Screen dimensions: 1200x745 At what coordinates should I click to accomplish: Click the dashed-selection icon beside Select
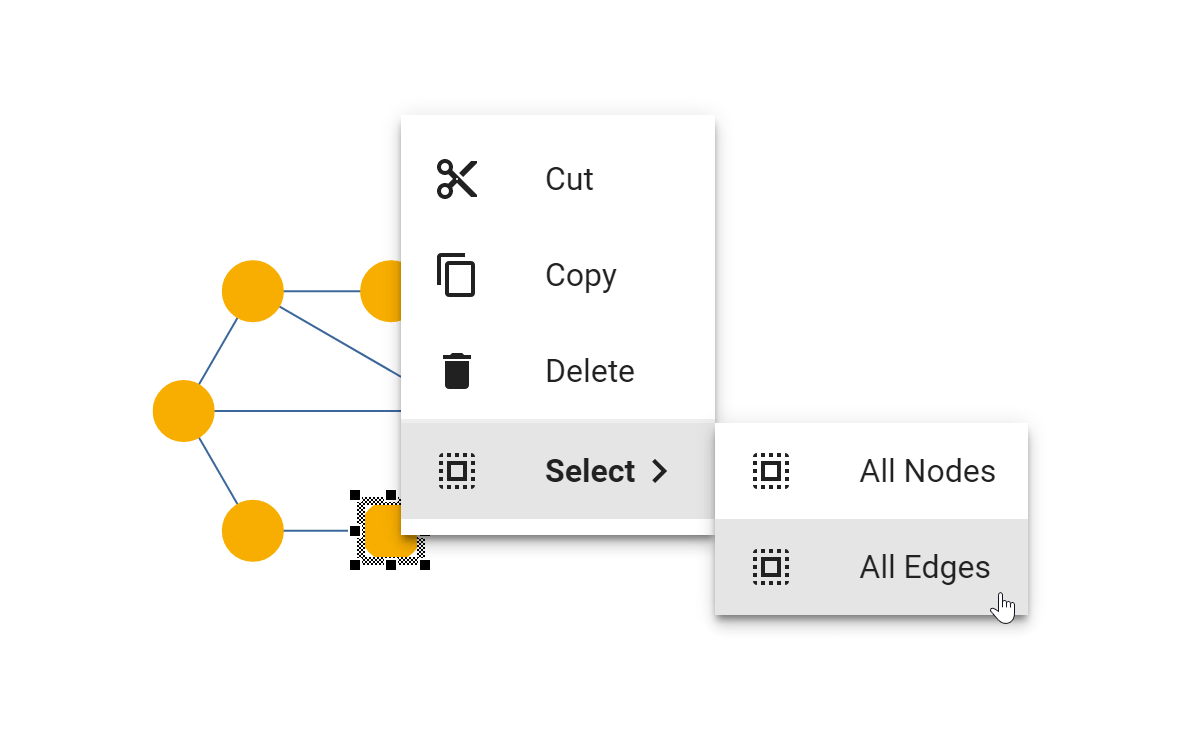point(457,470)
